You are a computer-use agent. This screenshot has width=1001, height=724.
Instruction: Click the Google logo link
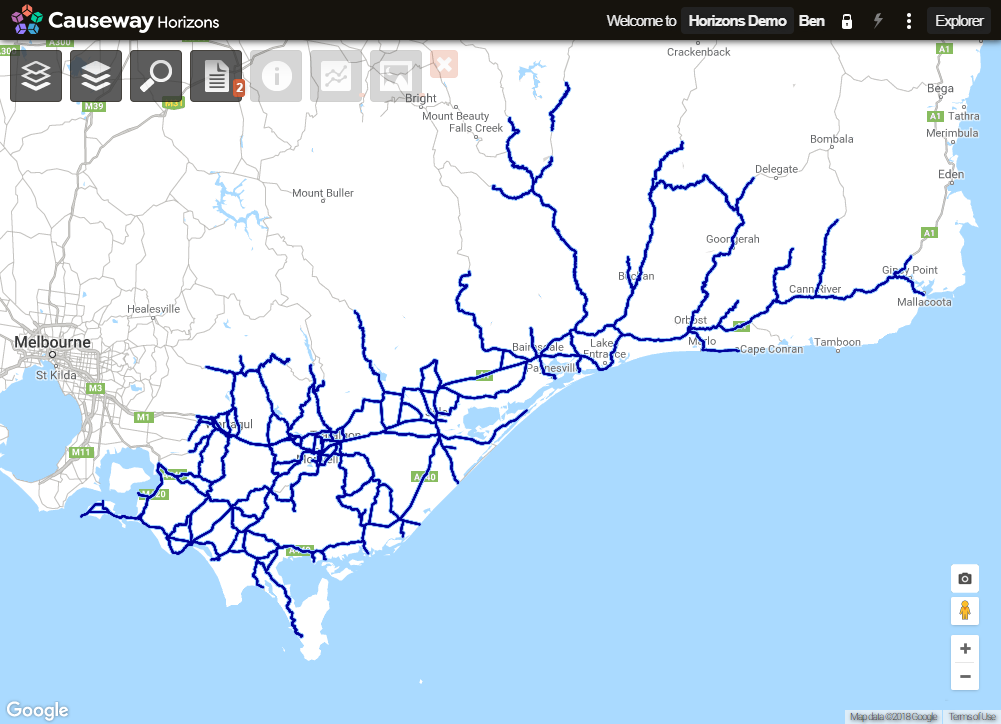36,709
